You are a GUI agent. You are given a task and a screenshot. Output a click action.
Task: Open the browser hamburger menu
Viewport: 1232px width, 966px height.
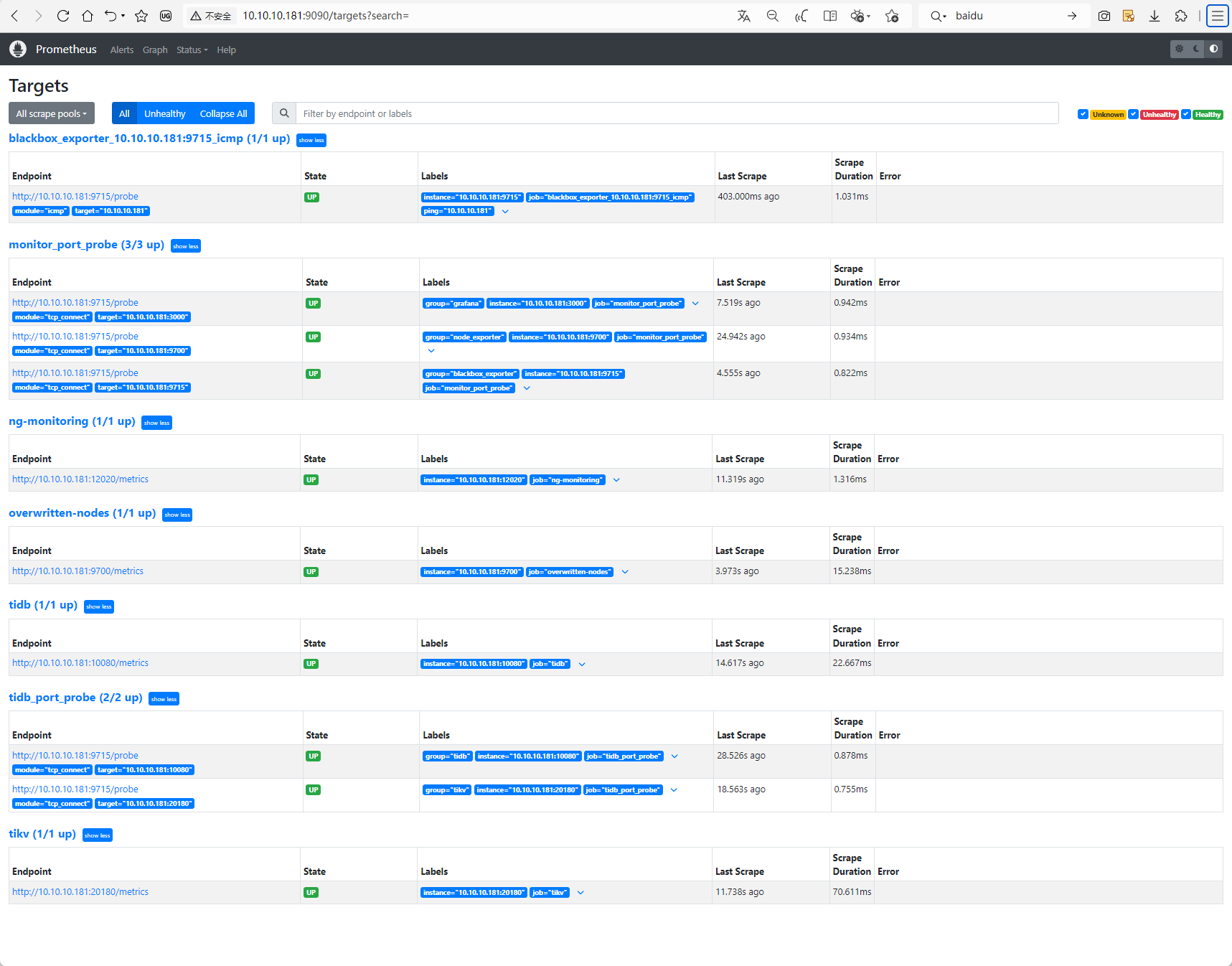coord(1218,16)
